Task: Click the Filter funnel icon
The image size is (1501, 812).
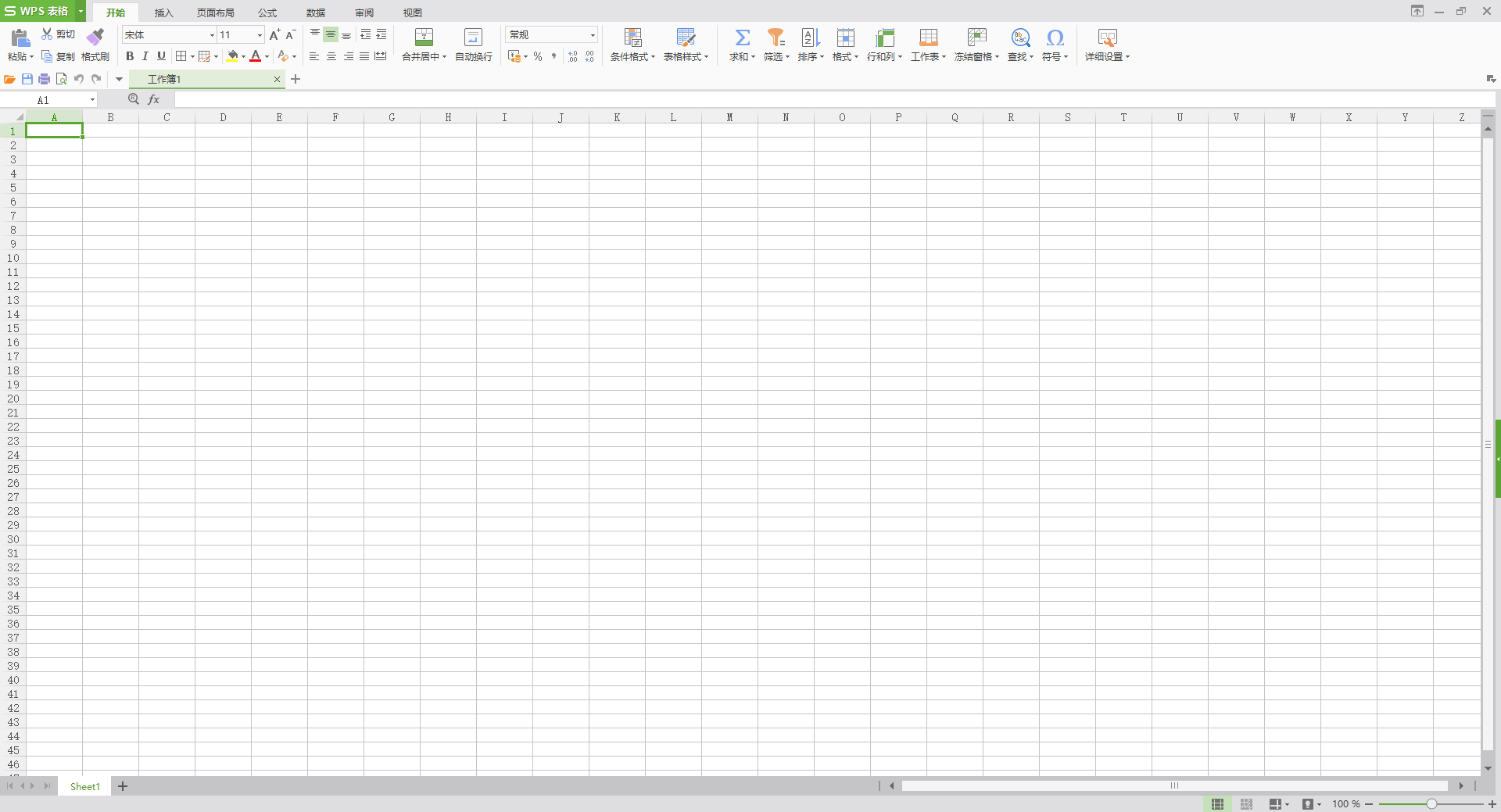Action: pyautogui.click(x=776, y=38)
